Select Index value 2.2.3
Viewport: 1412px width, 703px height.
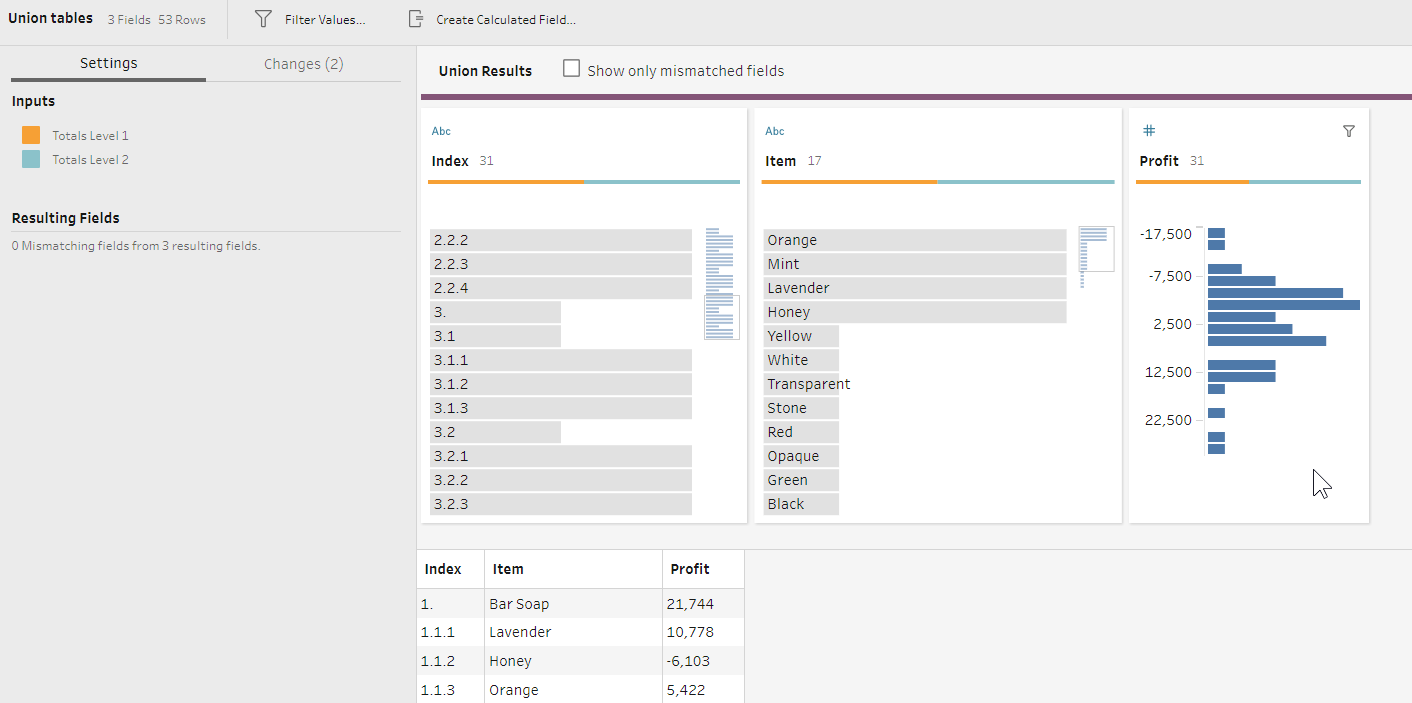(561, 264)
